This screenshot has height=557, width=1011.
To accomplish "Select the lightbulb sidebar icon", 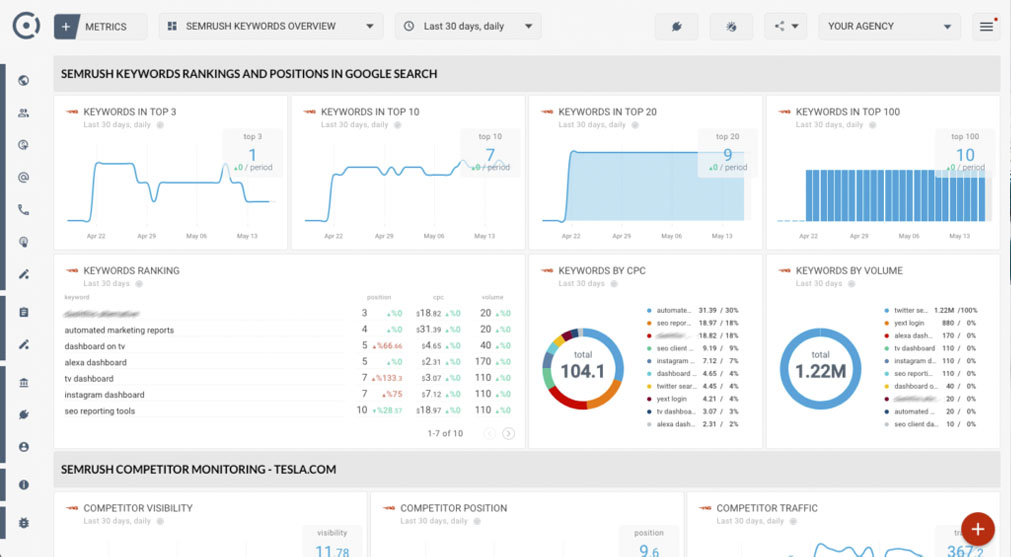I will pos(24,242).
